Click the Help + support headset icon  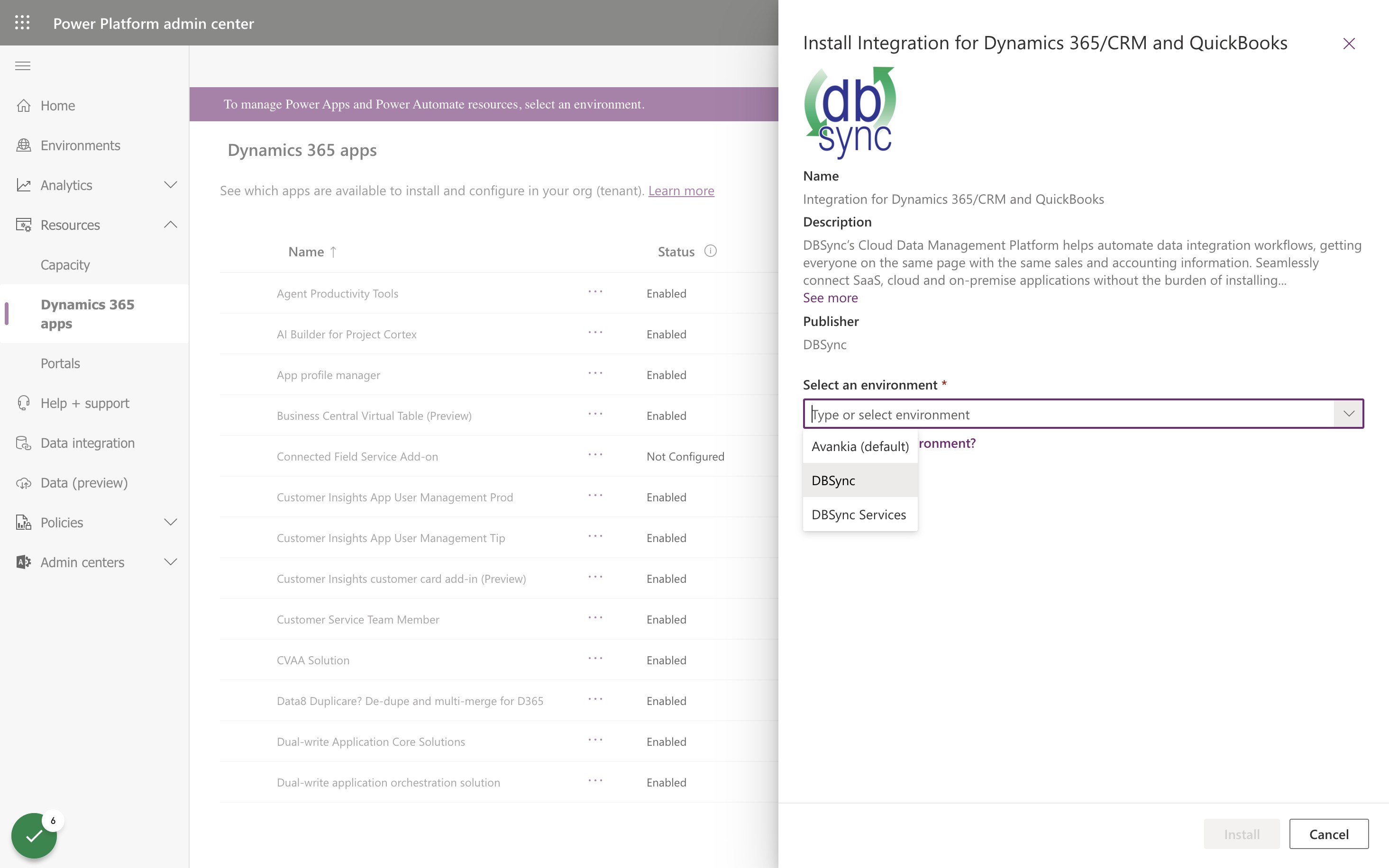point(24,403)
